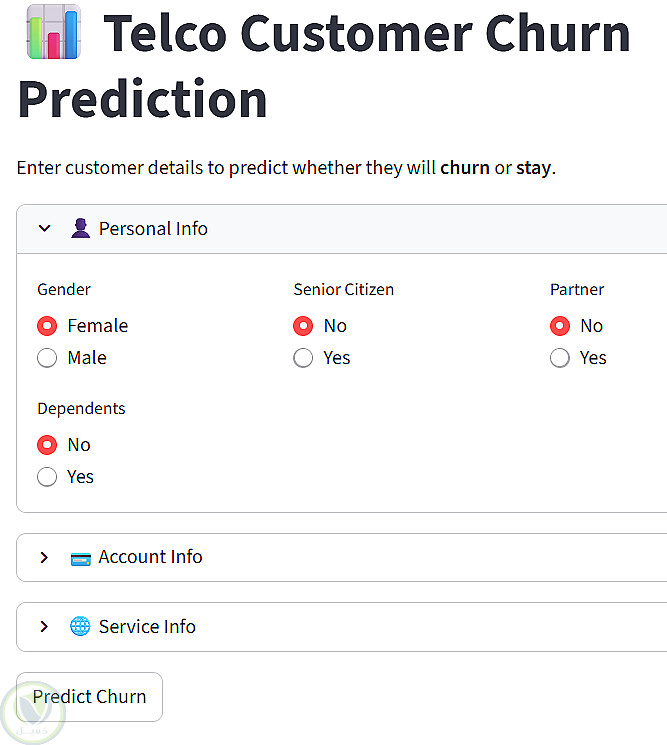Expand the Account Info chevron

coord(44,558)
